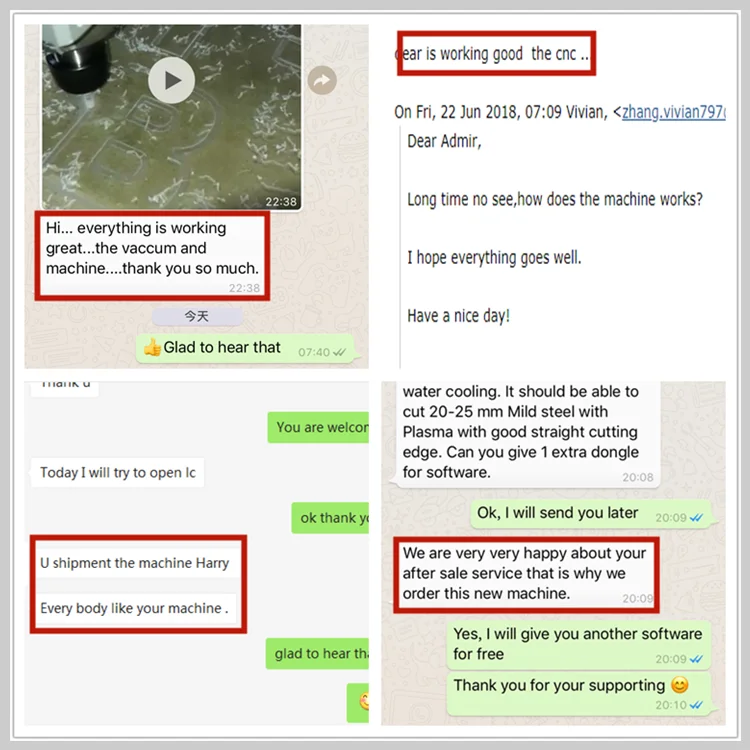This screenshot has width=750, height=750.
Task: Play the CNC cutting video
Action: (171, 80)
